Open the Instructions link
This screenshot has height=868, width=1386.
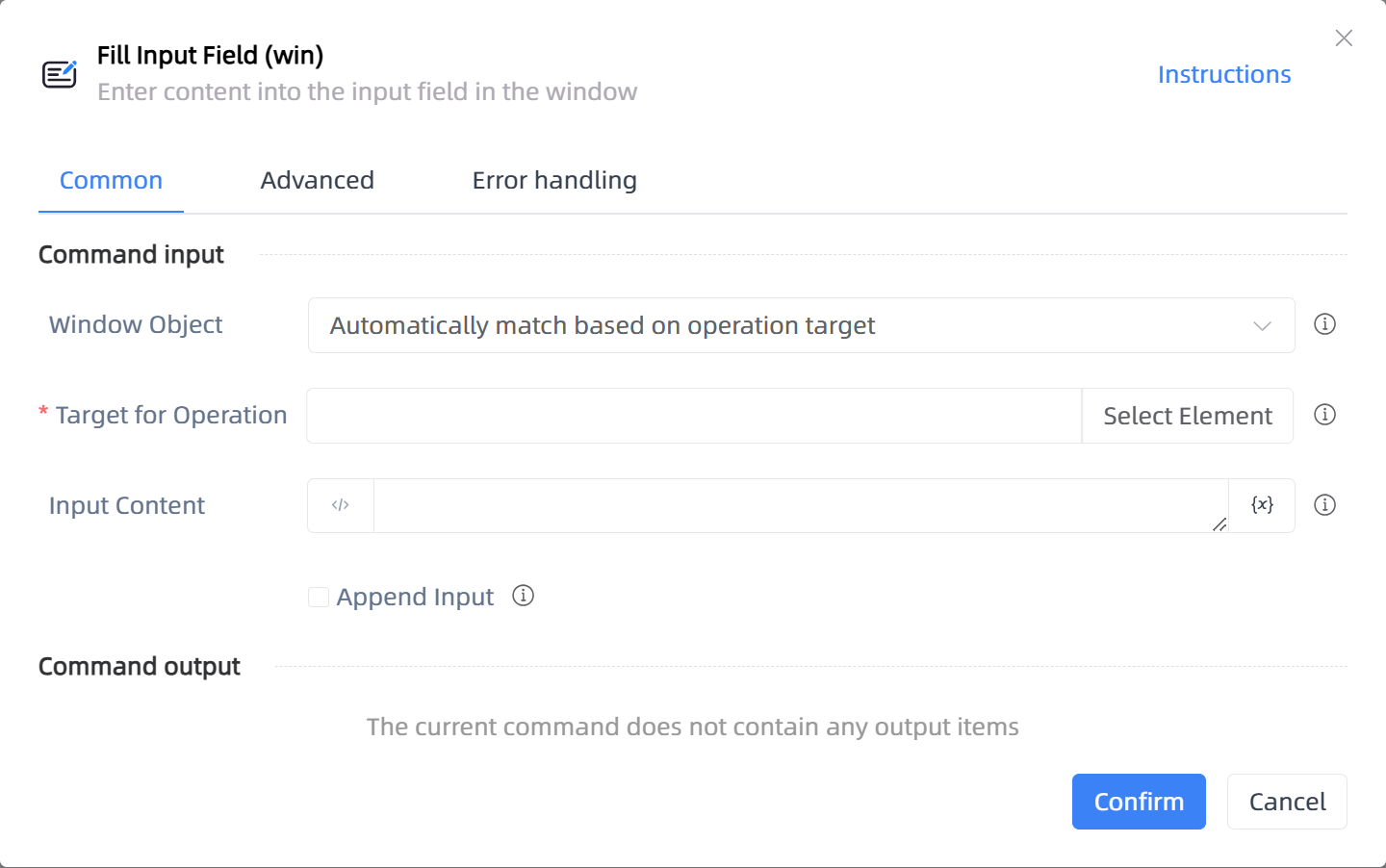(x=1224, y=74)
